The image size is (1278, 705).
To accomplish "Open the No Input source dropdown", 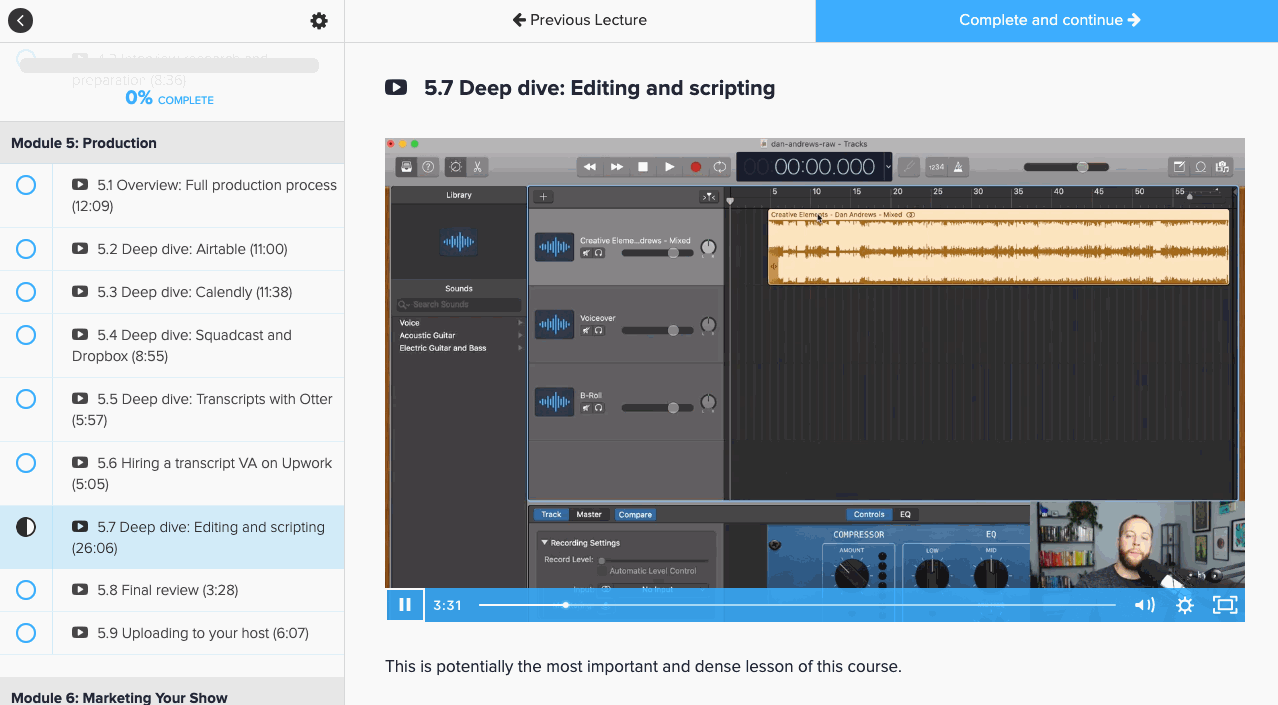I will (656, 589).
